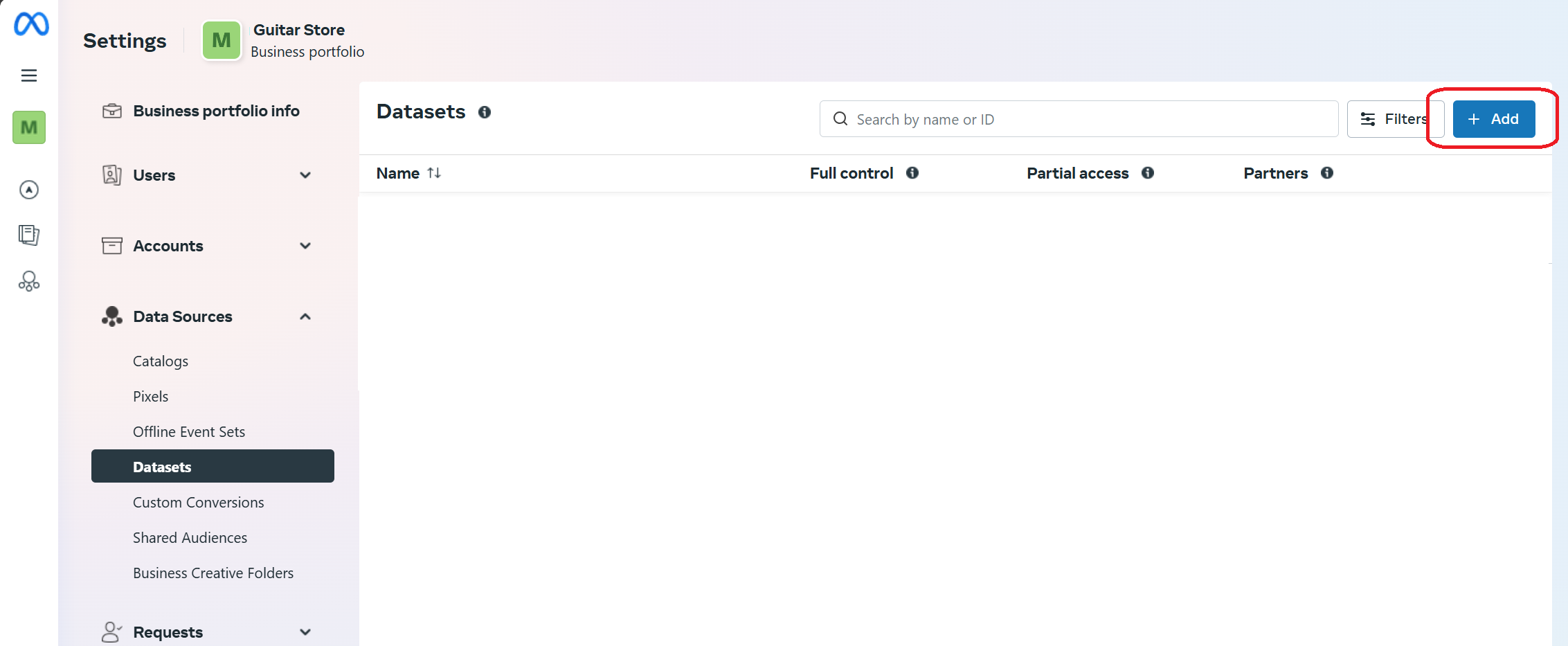The image size is (1568, 646).
Task: Open the pages icon in the left rail
Action: click(29, 235)
